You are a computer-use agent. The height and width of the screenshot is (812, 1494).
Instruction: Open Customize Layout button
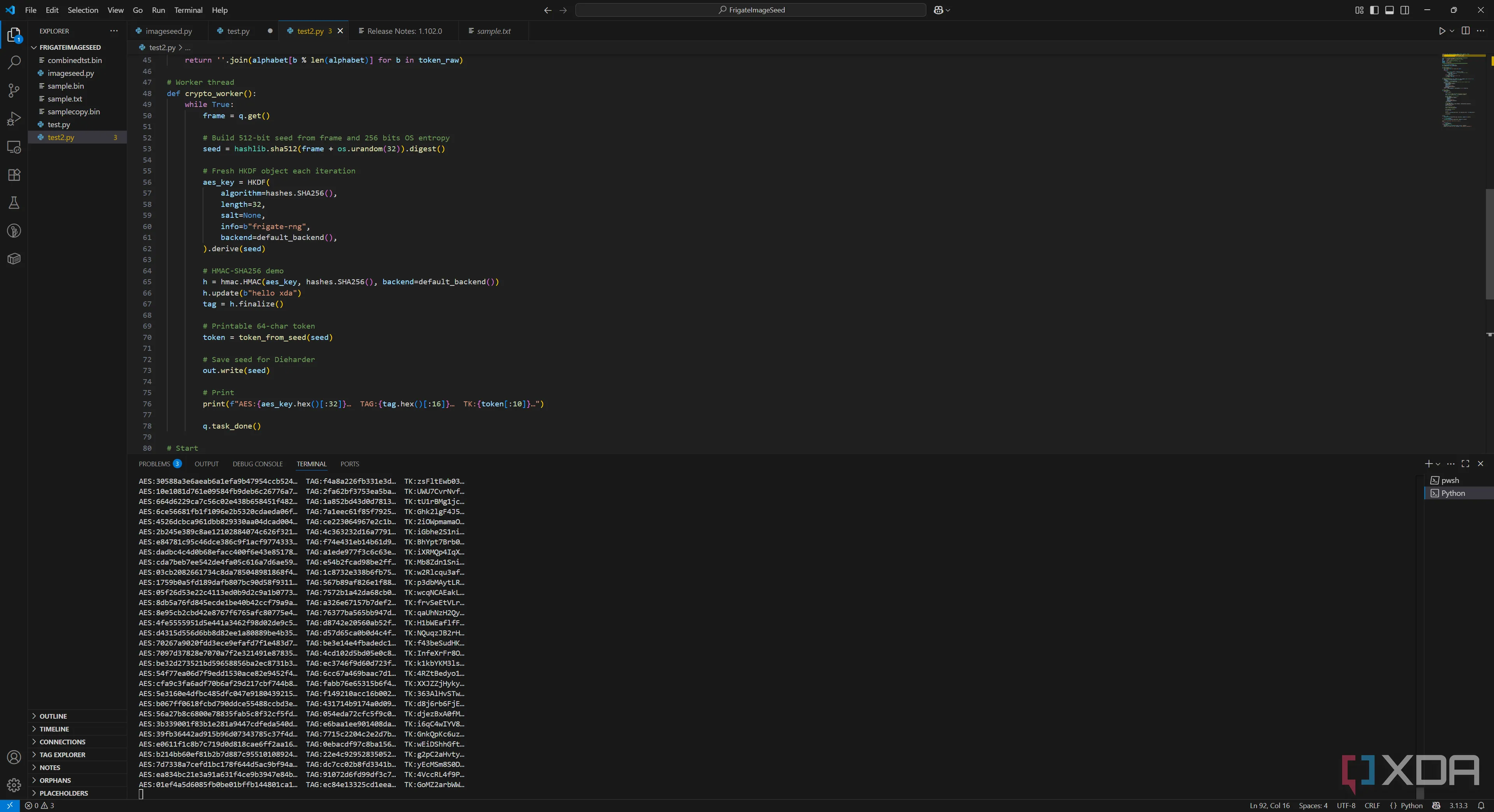1359,10
